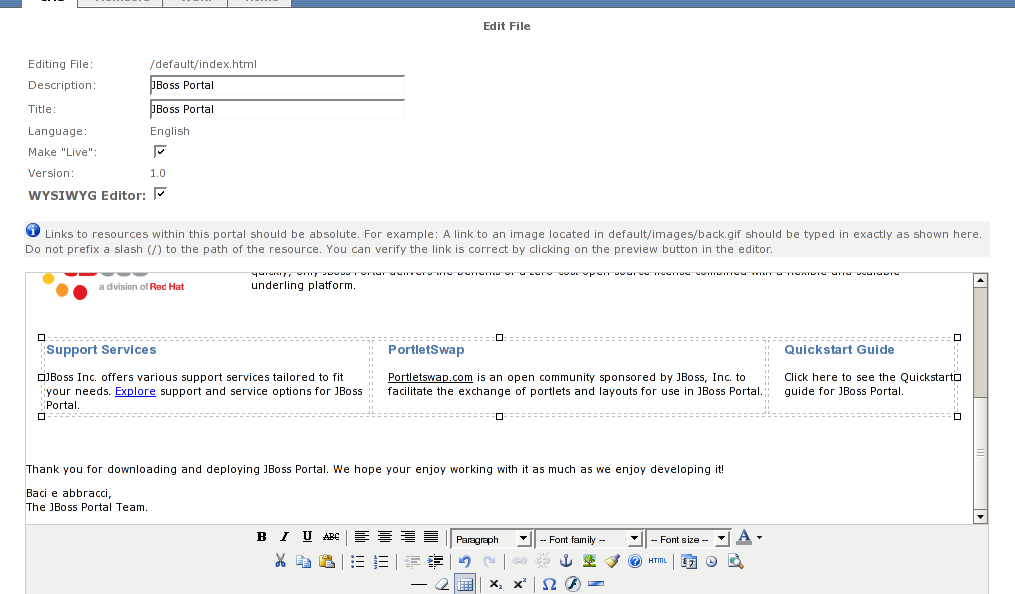Open the HTML source editor
This screenshot has height=594, width=1015.
click(657, 561)
